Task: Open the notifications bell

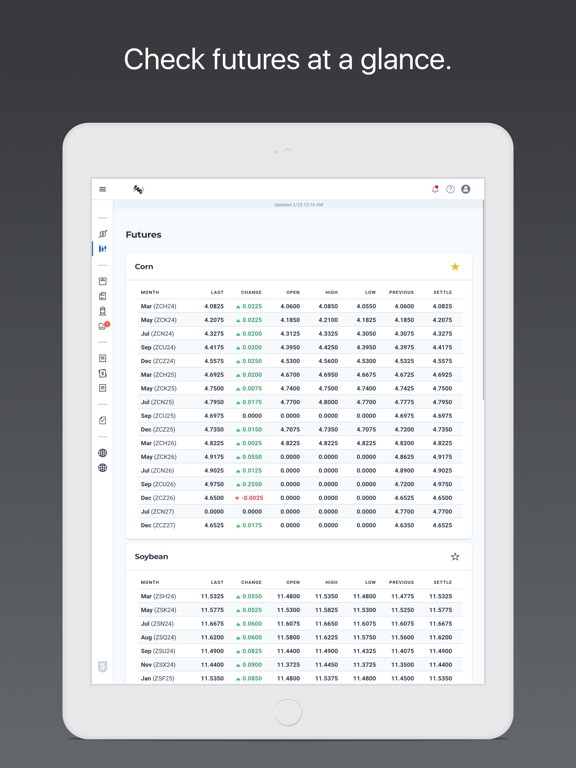Action: pyautogui.click(x=435, y=189)
